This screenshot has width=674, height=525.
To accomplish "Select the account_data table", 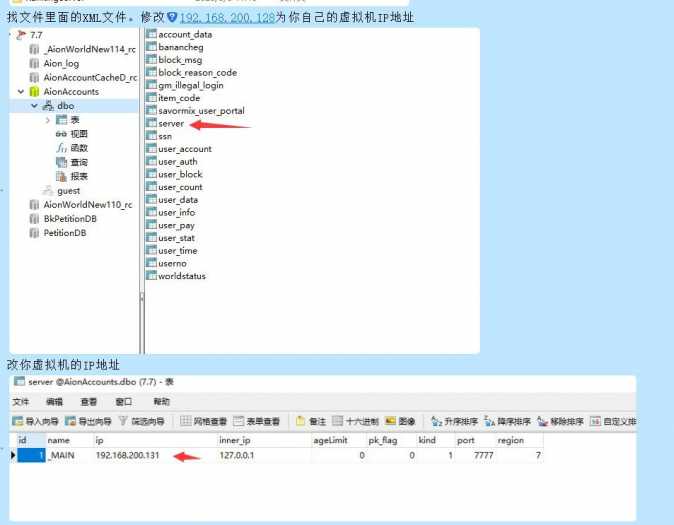I will [x=179, y=34].
